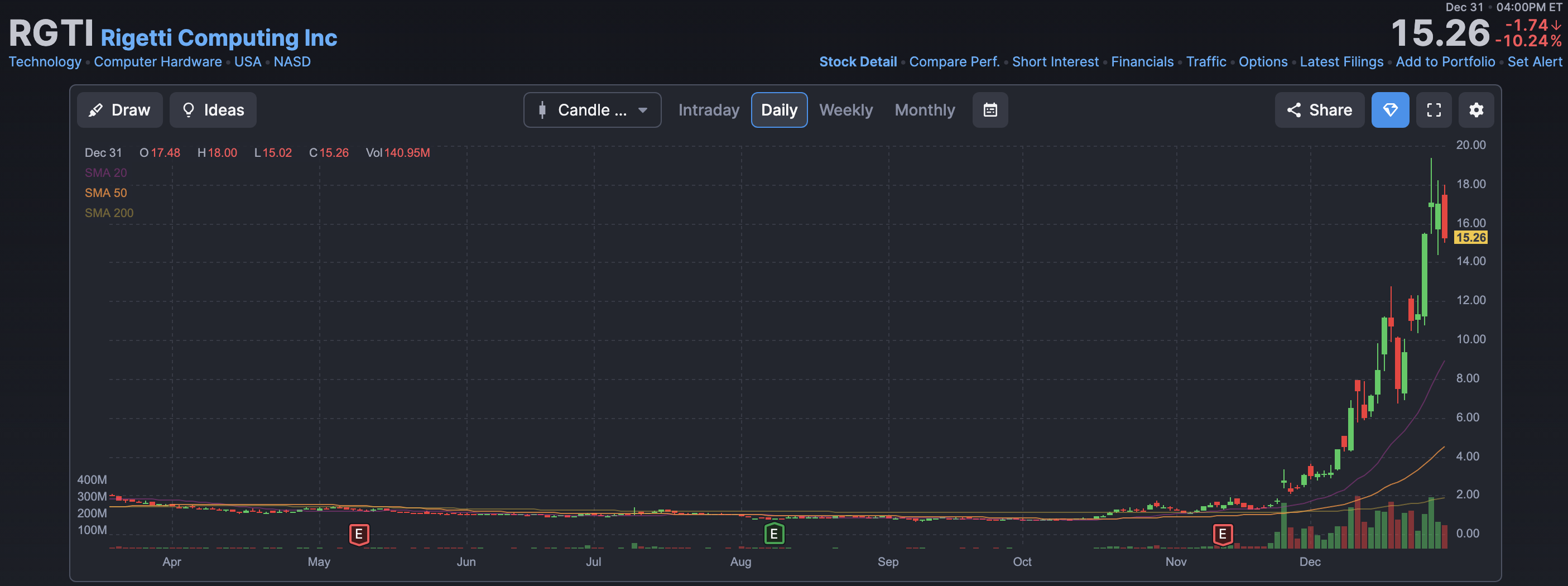The height and width of the screenshot is (586, 1568).
Task: Click the Dec 31 date label in chart header
Action: (103, 153)
